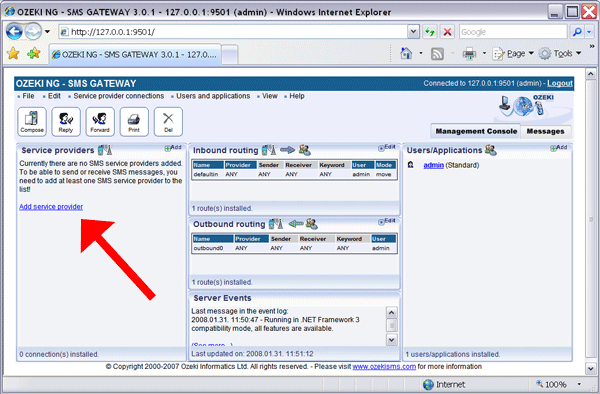
Task: Switch to the Messages tab
Action: tap(545, 131)
